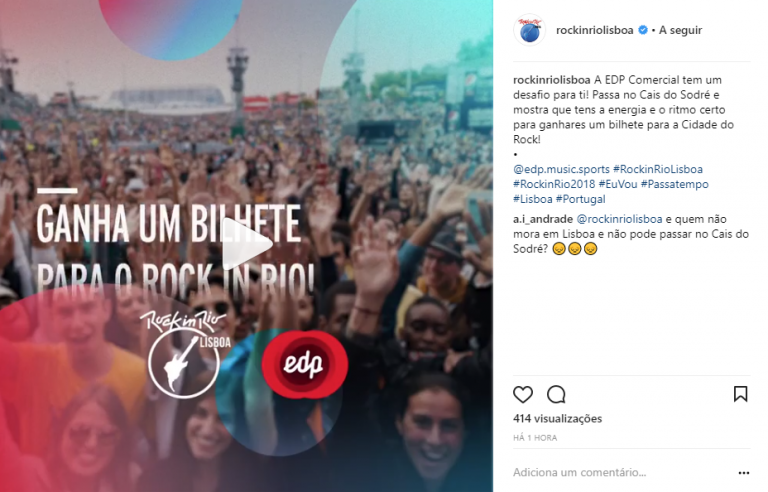The width and height of the screenshot is (768, 492).
Task: Focus the Adiciona um comentário field
Action: tap(622, 472)
